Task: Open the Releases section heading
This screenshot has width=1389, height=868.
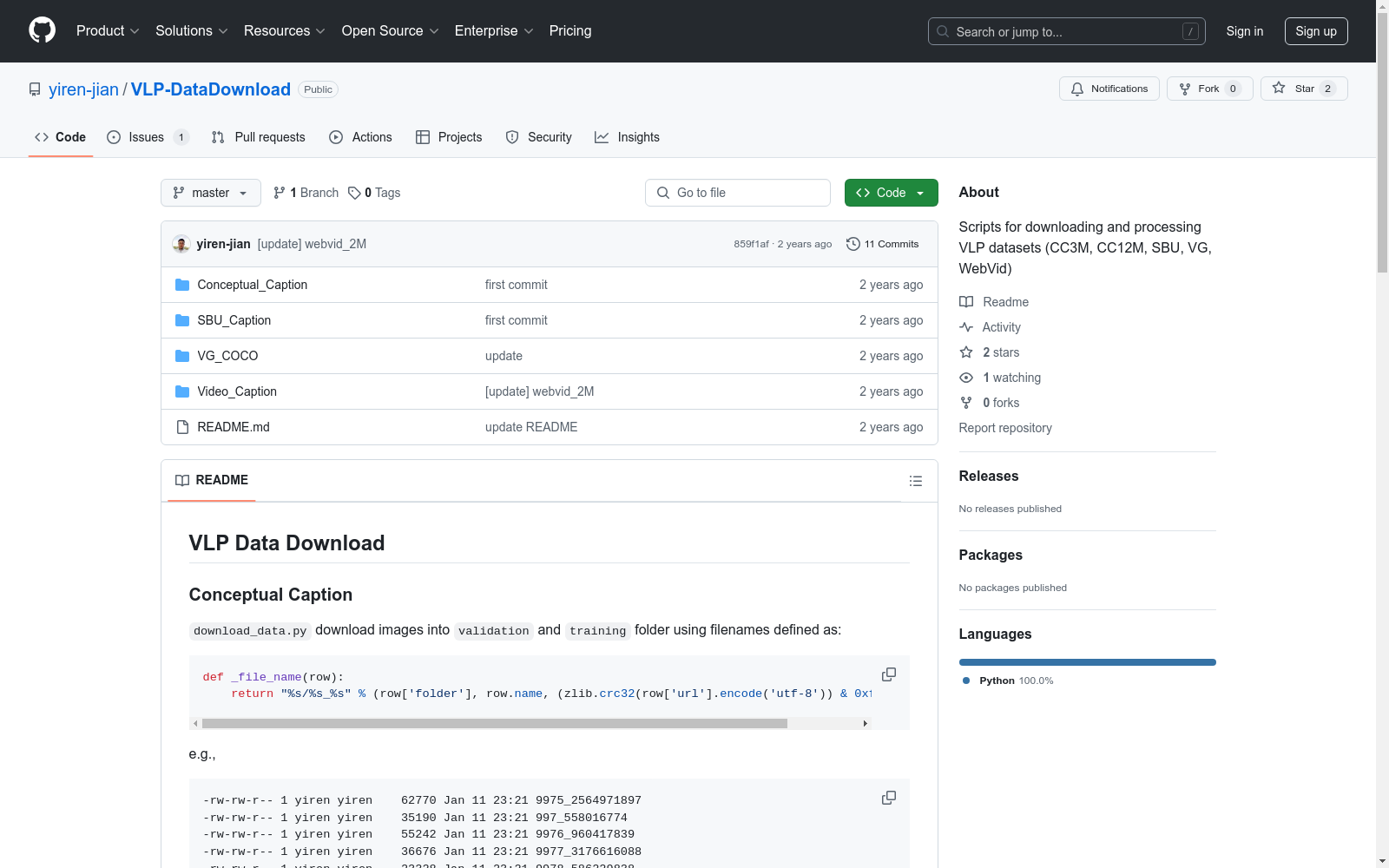Action: (989, 476)
